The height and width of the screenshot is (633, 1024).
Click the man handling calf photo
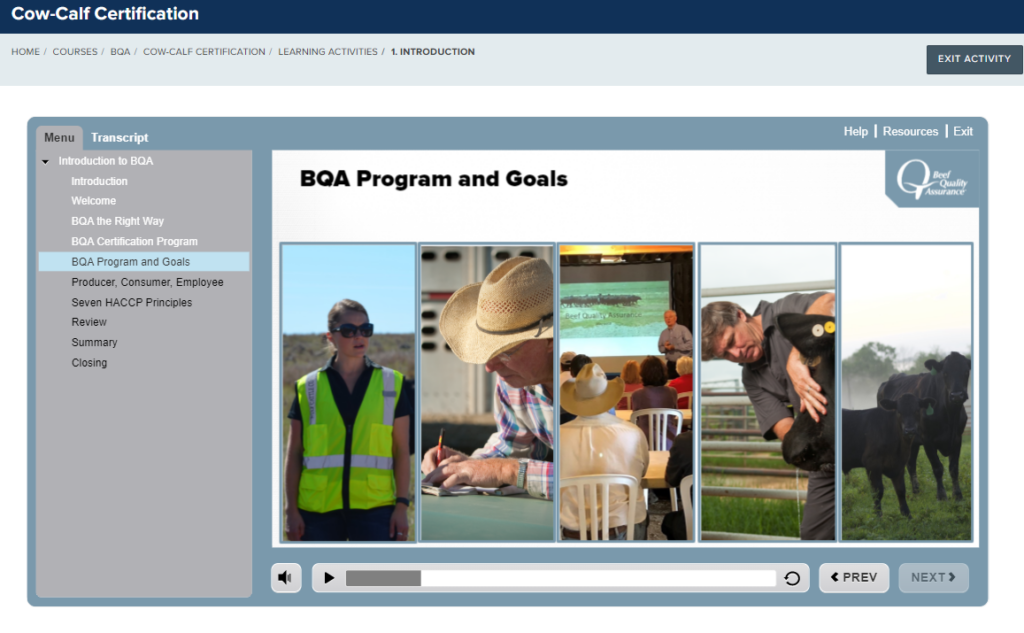click(x=767, y=392)
